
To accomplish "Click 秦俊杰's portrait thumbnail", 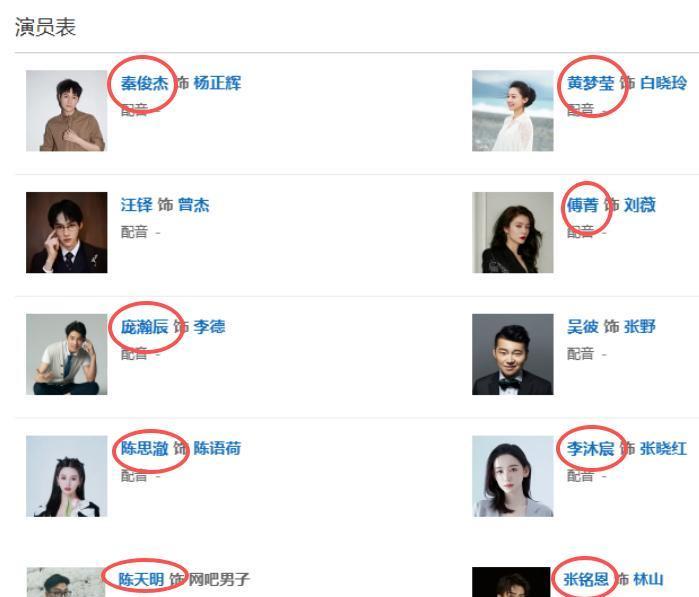I will [x=66, y=111].
